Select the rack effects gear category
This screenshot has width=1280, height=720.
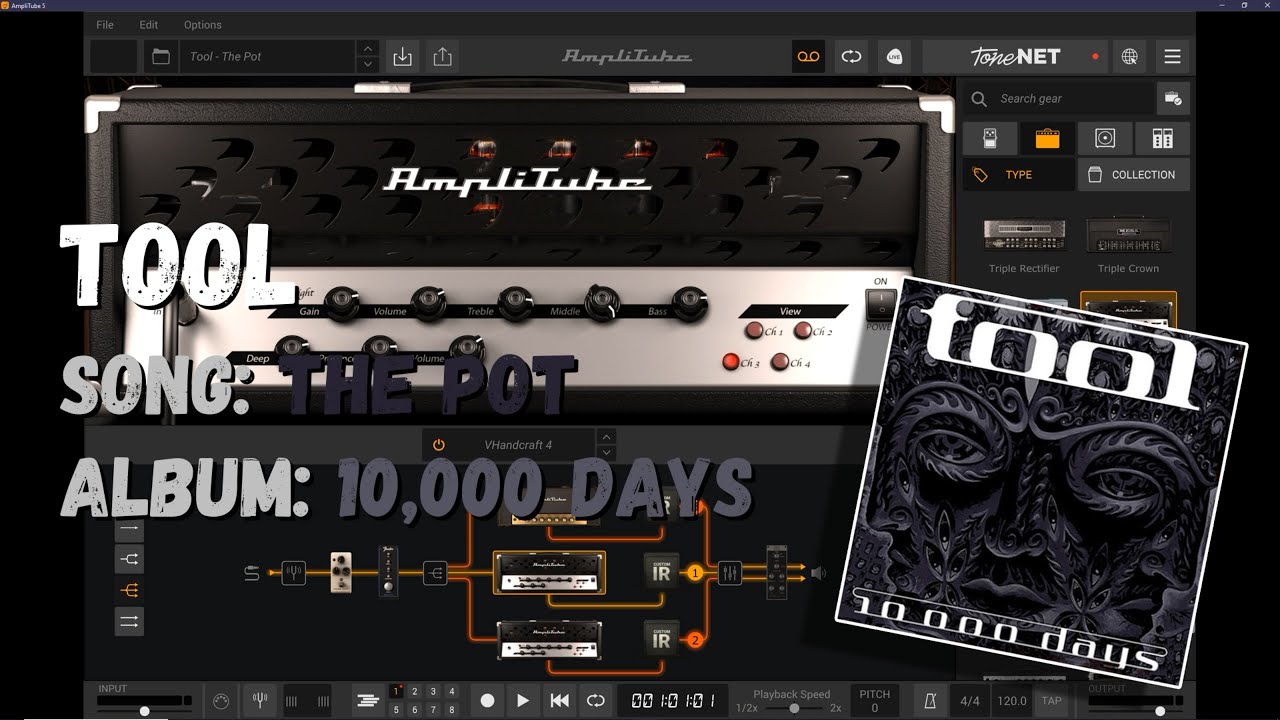tap(1162, 138)
